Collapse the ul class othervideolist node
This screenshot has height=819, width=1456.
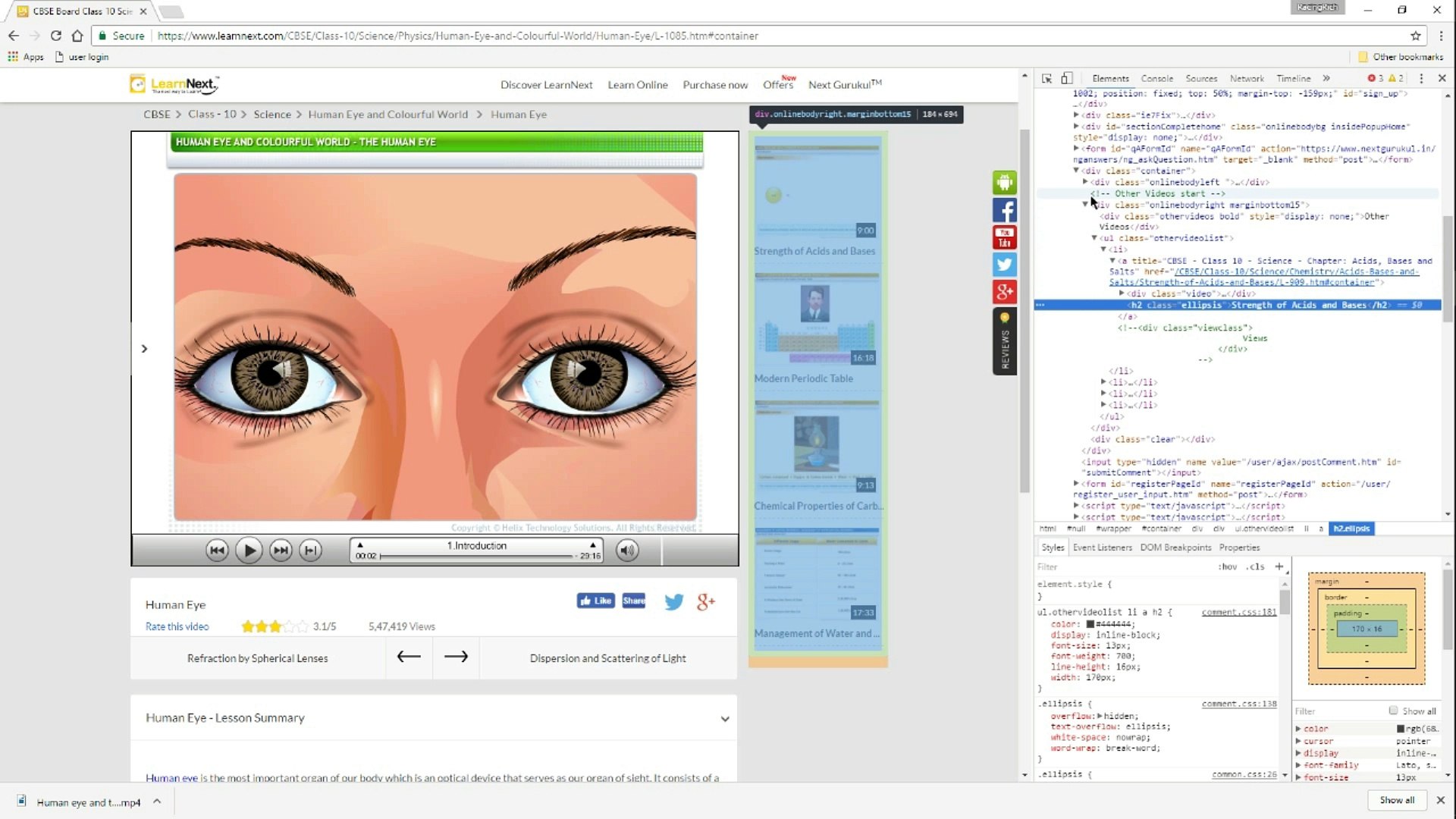click(1094, 238)
